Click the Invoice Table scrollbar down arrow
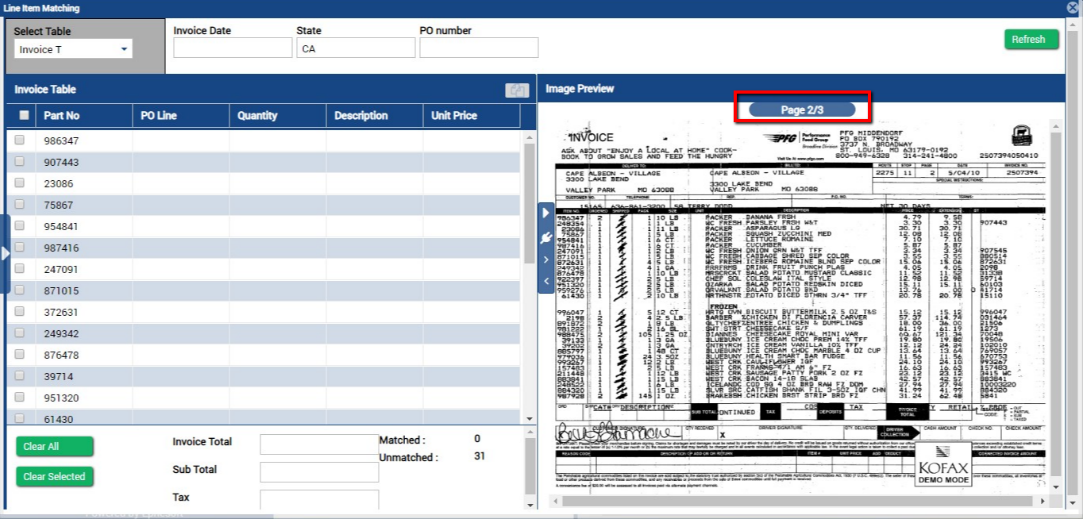The width and height of the screenshot is (1083, 519). click(x=530, y=419)
